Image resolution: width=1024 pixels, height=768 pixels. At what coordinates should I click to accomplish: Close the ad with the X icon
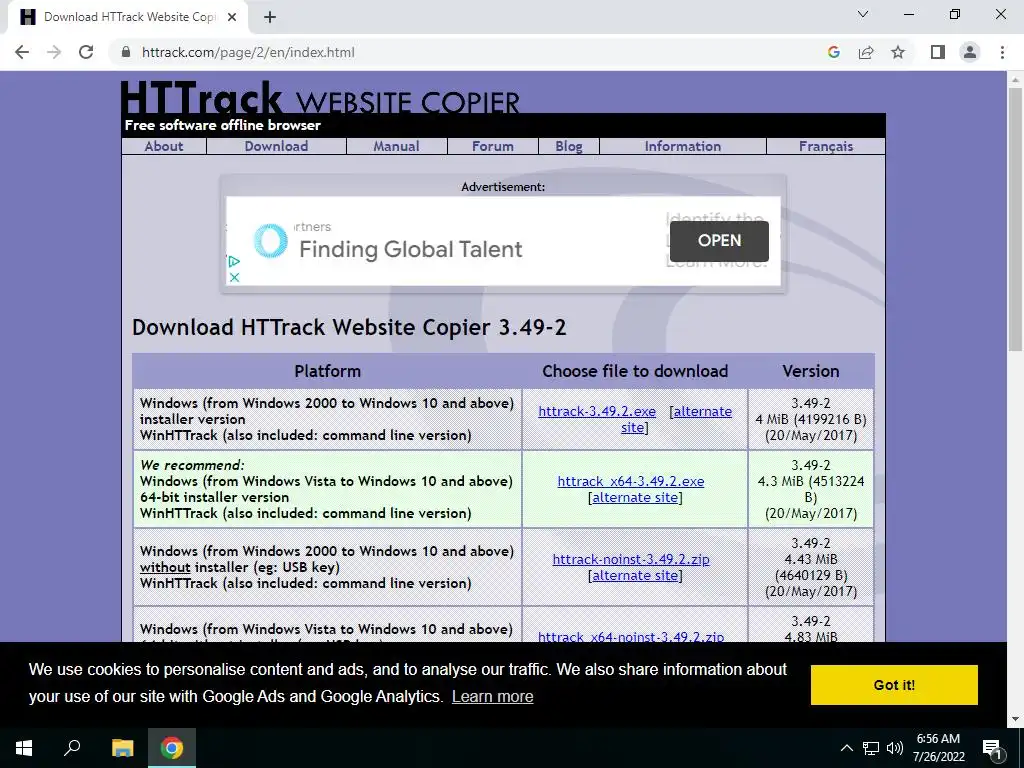234,277
